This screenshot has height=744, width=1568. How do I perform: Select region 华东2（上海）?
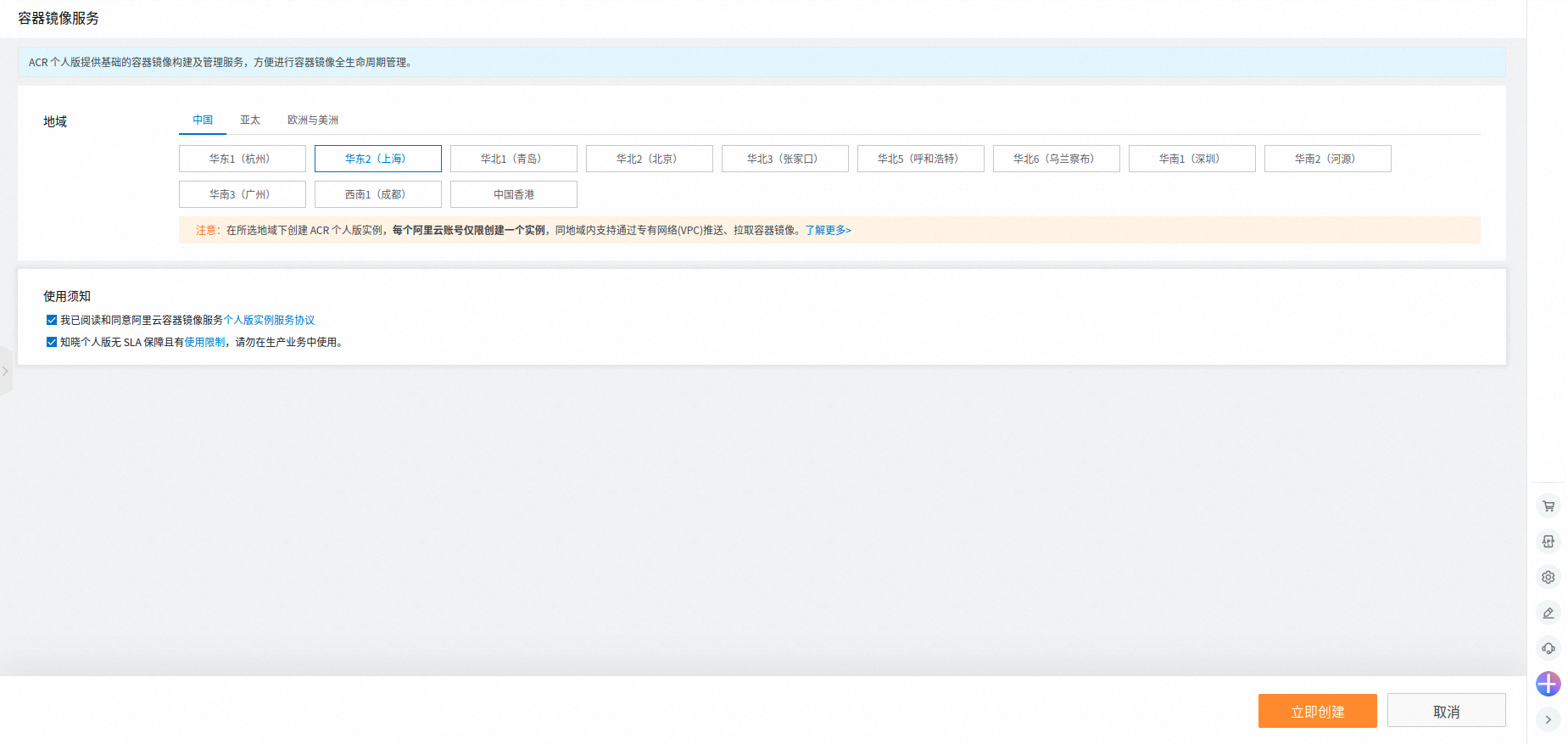coord(378,159)
